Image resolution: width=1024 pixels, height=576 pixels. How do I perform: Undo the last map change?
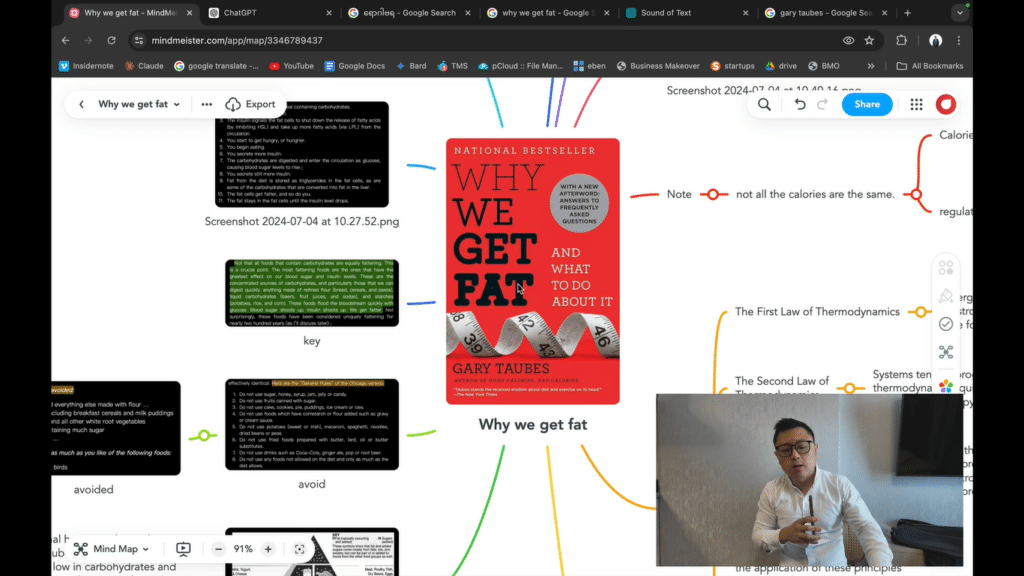tap(799, 104)
